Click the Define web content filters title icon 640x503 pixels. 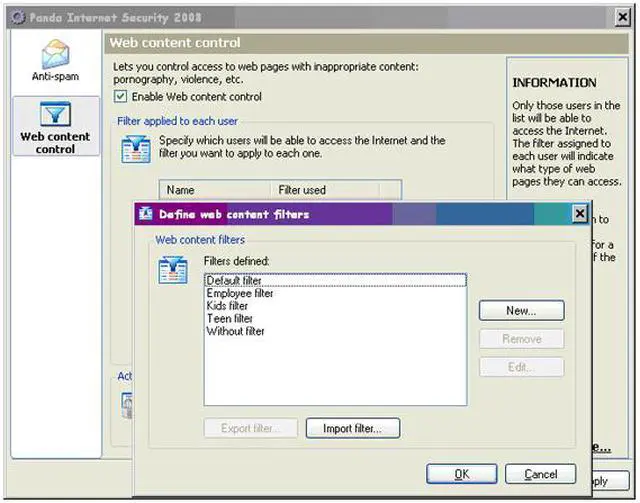(x=145, y=214)
